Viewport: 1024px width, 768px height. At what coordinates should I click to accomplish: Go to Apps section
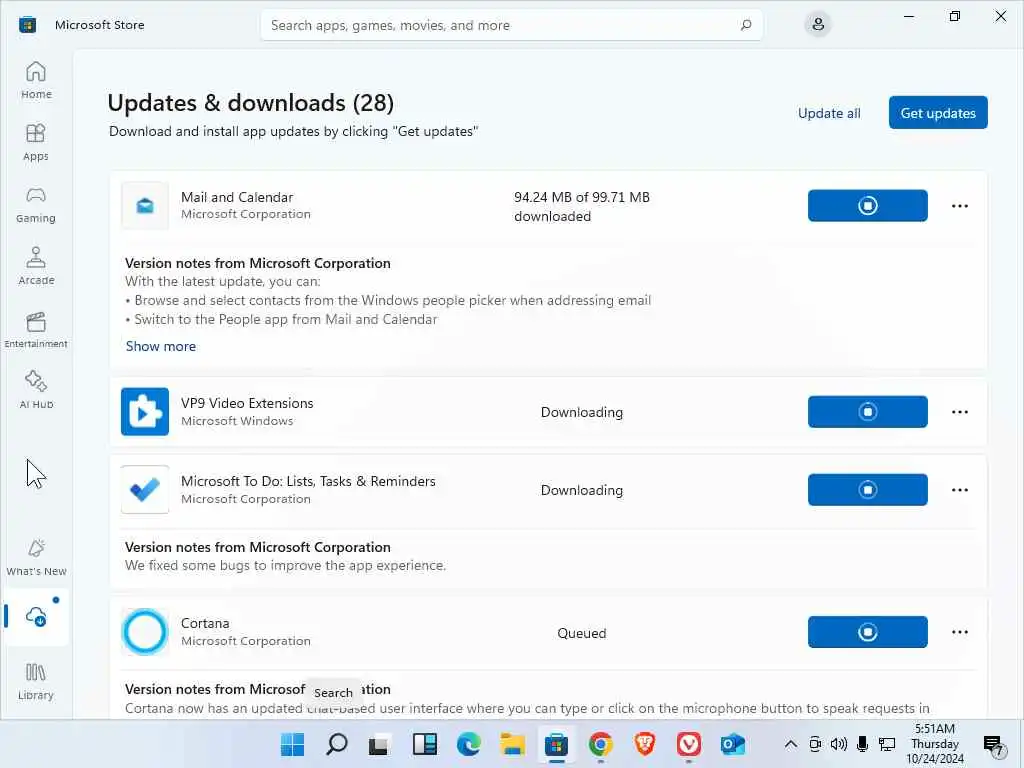point(36,142)
